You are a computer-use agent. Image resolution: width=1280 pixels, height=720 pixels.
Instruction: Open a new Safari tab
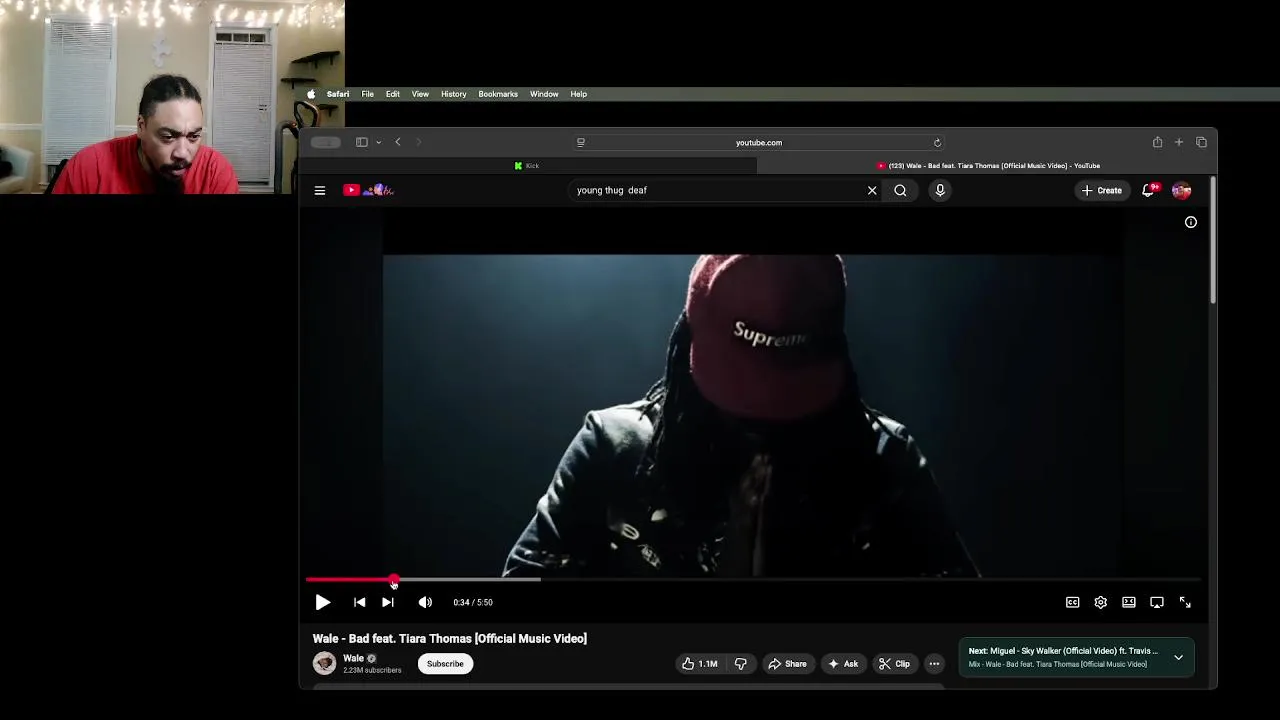coord(1179,142)
